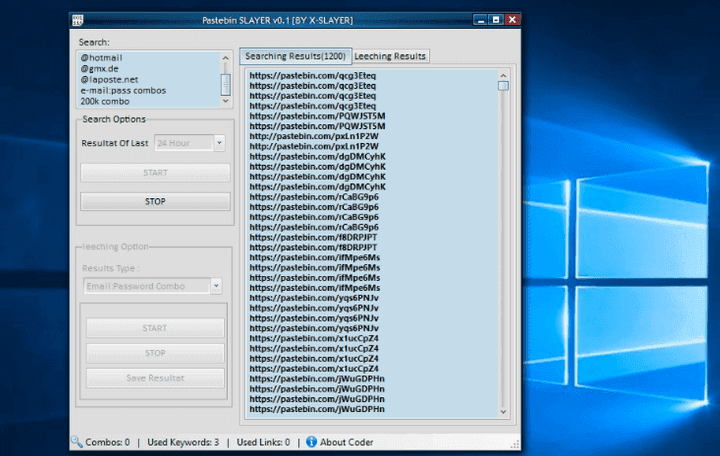Open the About Coder link
The width and height of the screenshot is (720, 456).
point(346,442)
